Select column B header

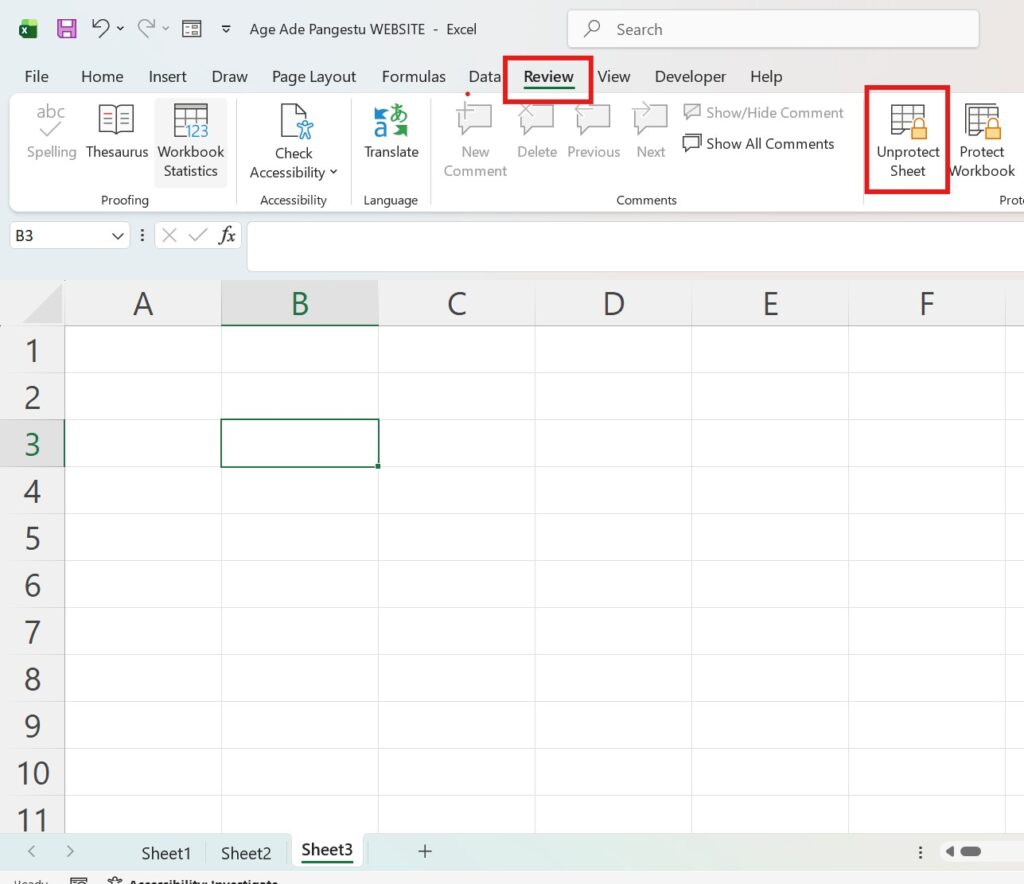coord(300,304)
